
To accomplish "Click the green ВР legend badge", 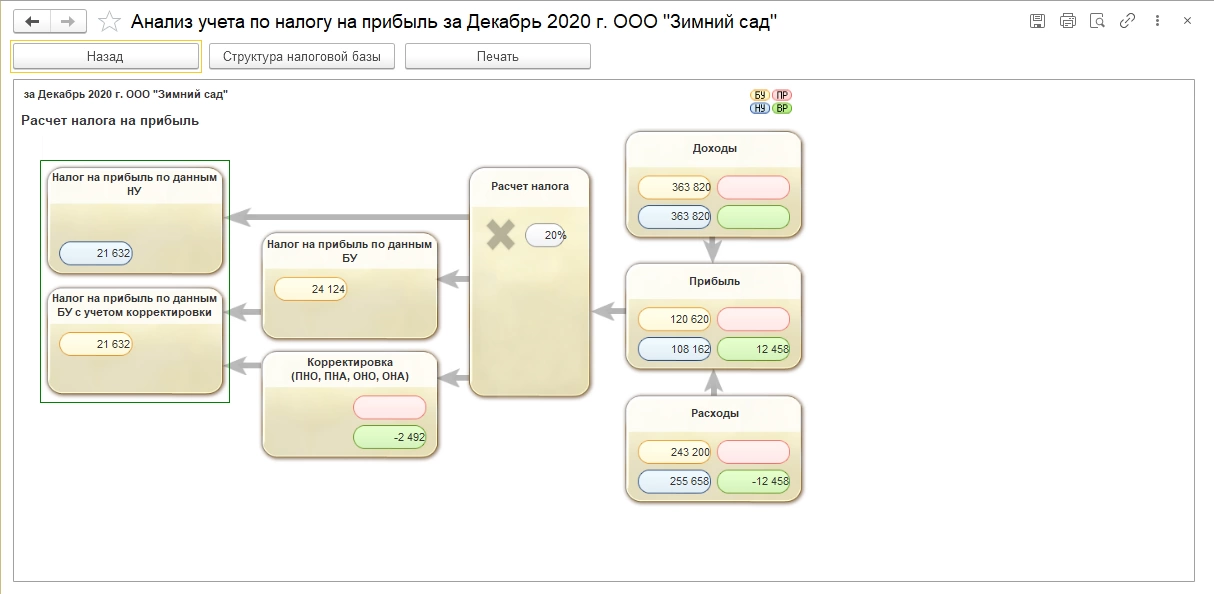I will (782, 108).
